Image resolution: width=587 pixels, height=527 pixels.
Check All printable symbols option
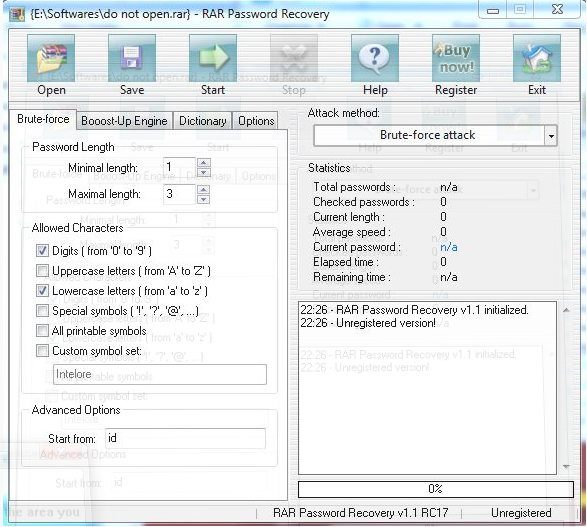coord(42,330)
